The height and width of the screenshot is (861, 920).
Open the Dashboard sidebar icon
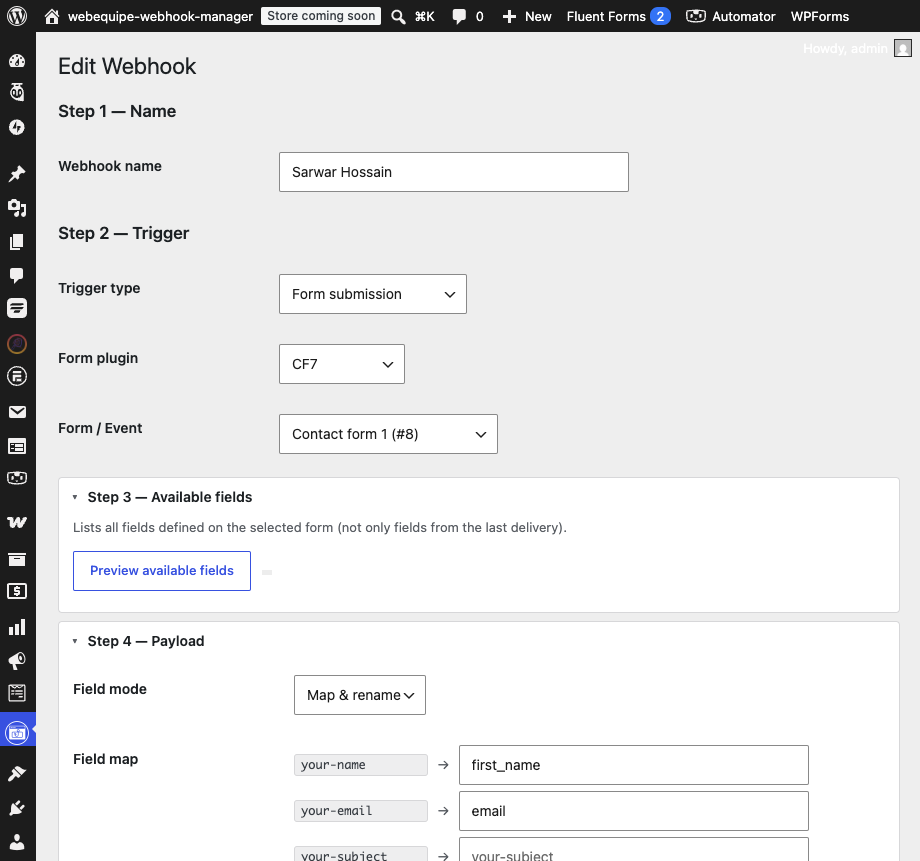(x=17, y=60)
